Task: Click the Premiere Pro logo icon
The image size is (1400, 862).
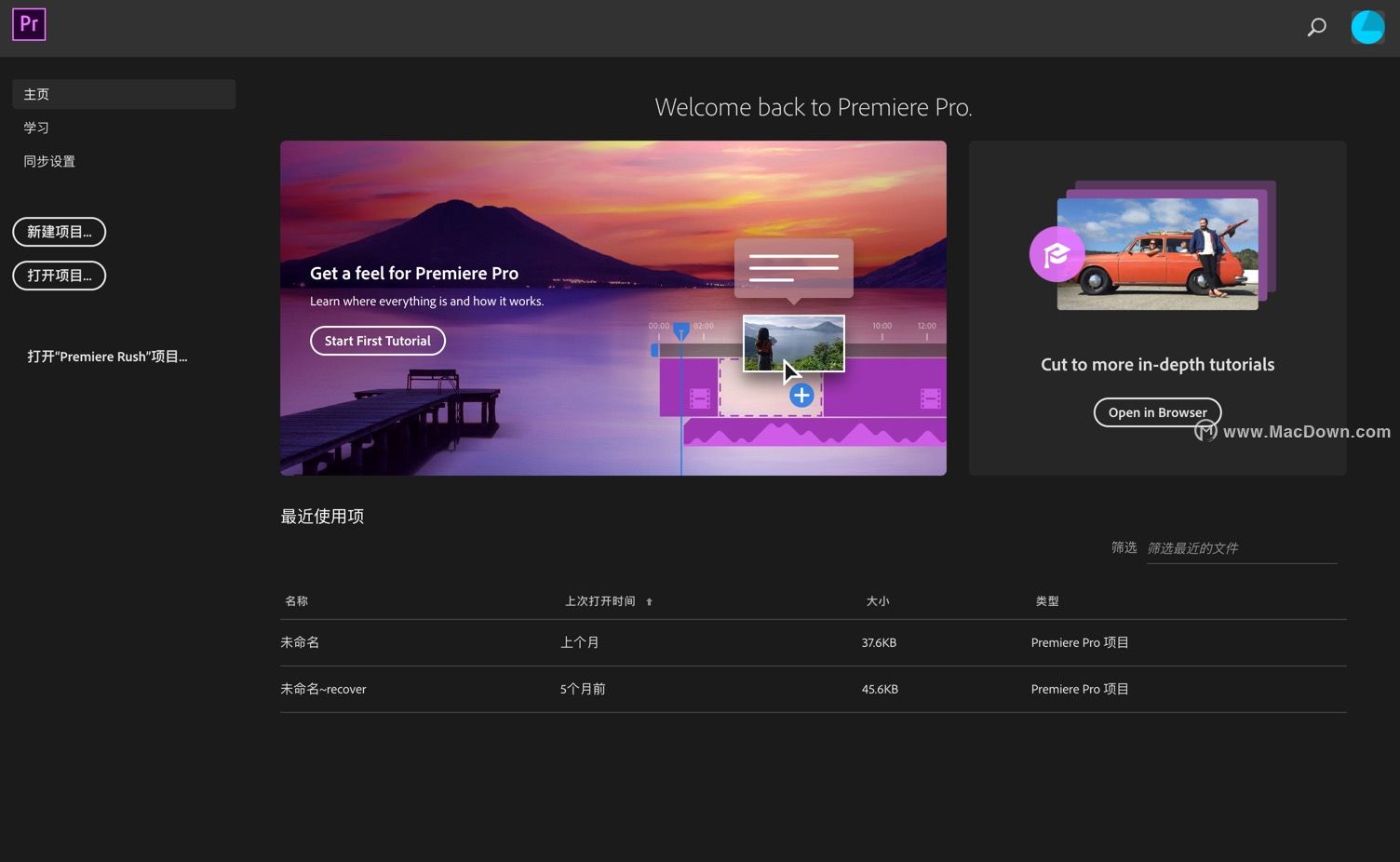Action: (x=29, y=24)
